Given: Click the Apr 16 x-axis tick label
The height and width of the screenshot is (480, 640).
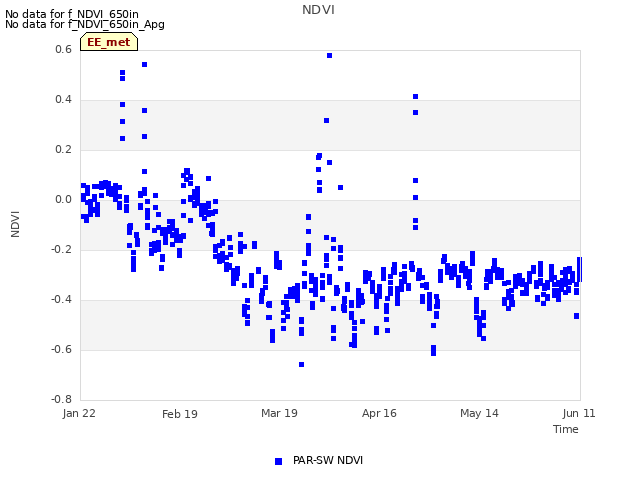Looking at the screenshot, I should coord(379,413).
